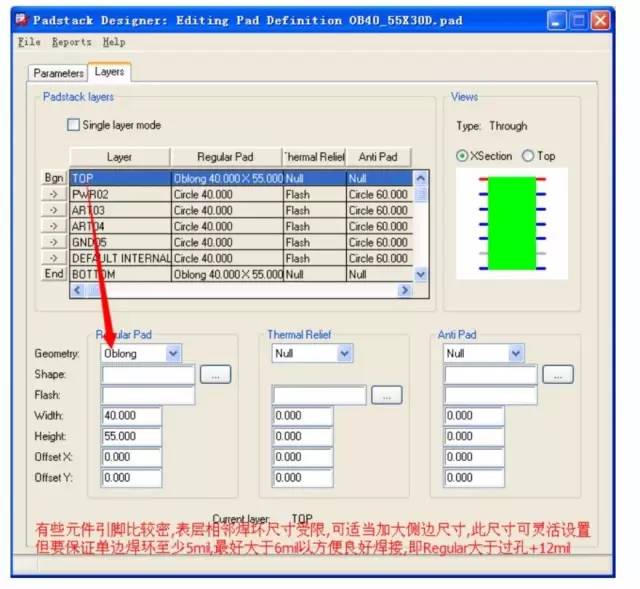The image size is (640, 589).
Task: Open the File menu
Action: click(29, 42)
